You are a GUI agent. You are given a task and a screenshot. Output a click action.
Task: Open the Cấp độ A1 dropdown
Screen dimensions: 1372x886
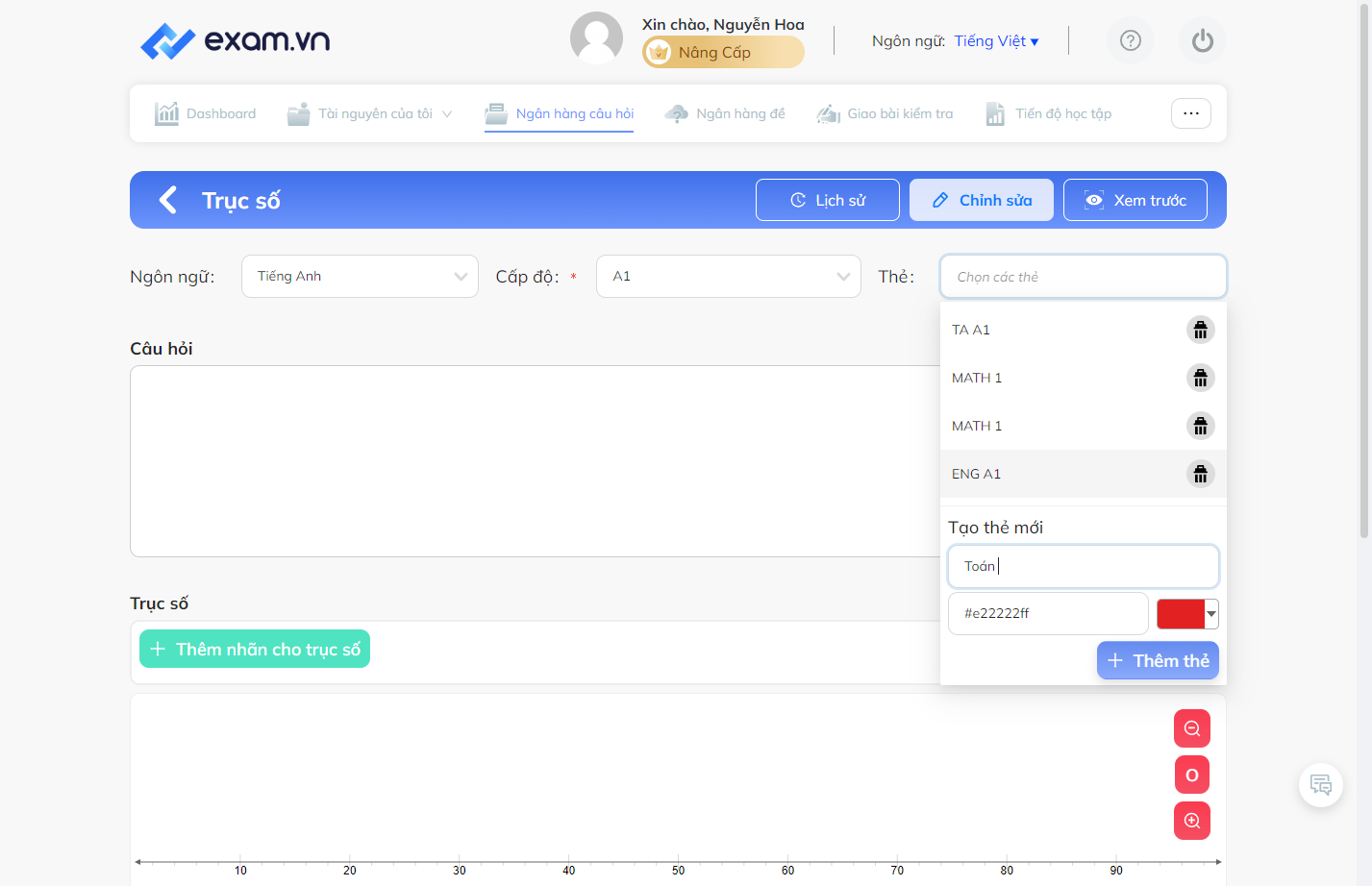click(729, 276)
